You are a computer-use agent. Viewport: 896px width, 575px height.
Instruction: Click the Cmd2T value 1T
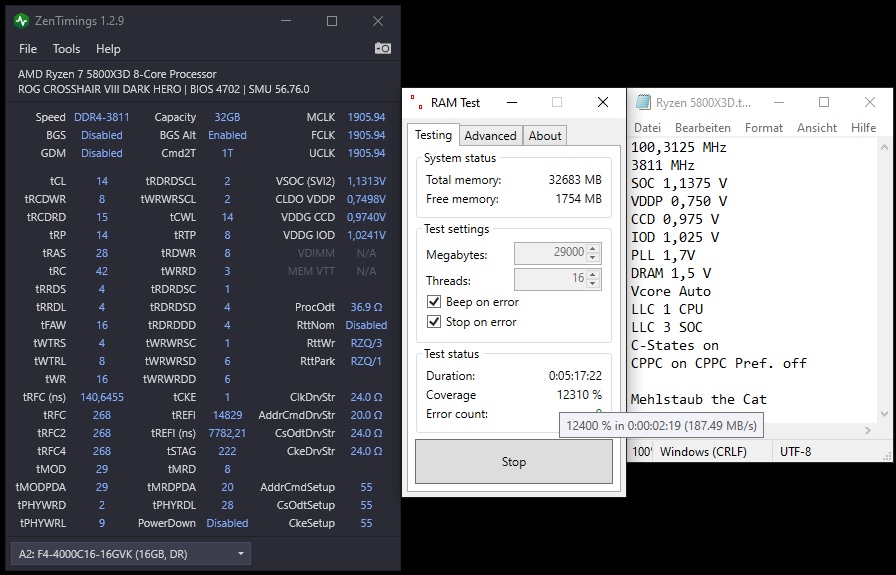(227, 153)
